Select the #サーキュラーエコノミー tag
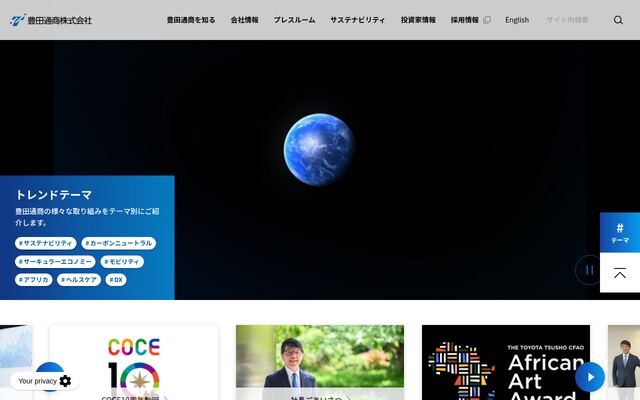Screen dimensions: 640x400 click(x=55, y=262)
